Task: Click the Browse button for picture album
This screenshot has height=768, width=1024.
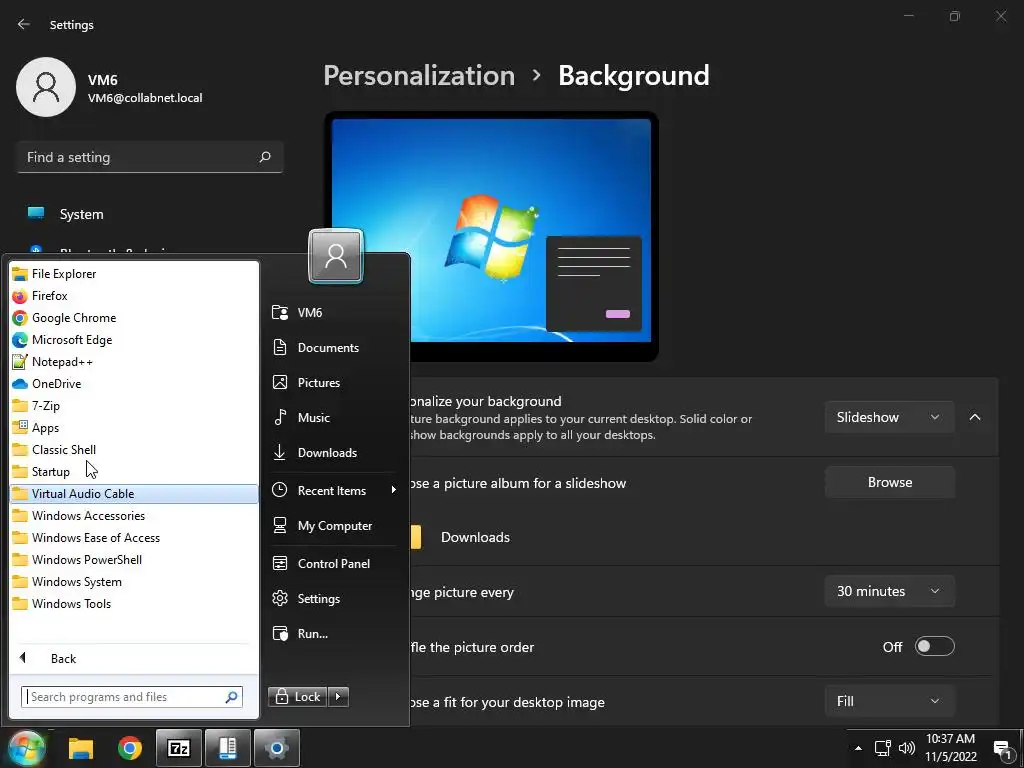Action: 889,483
